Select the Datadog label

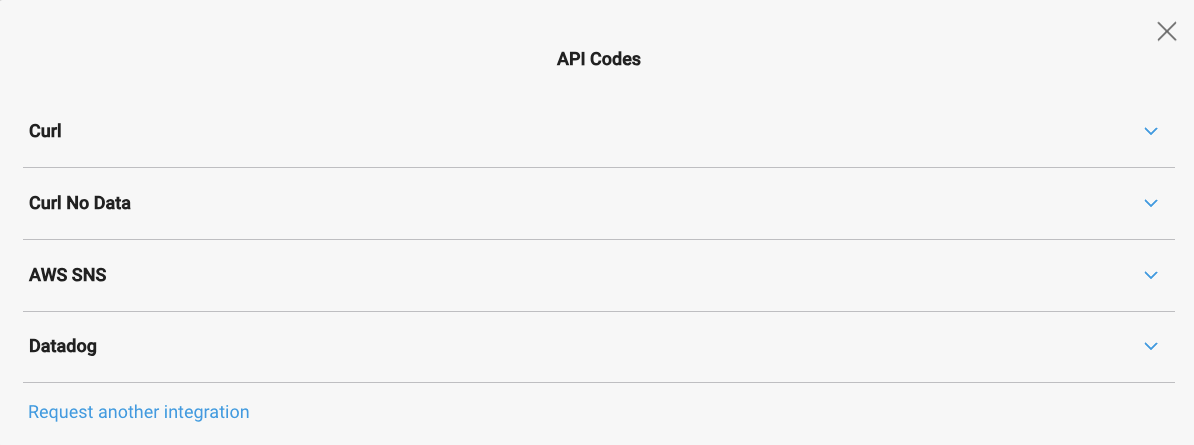click(63, 347)
